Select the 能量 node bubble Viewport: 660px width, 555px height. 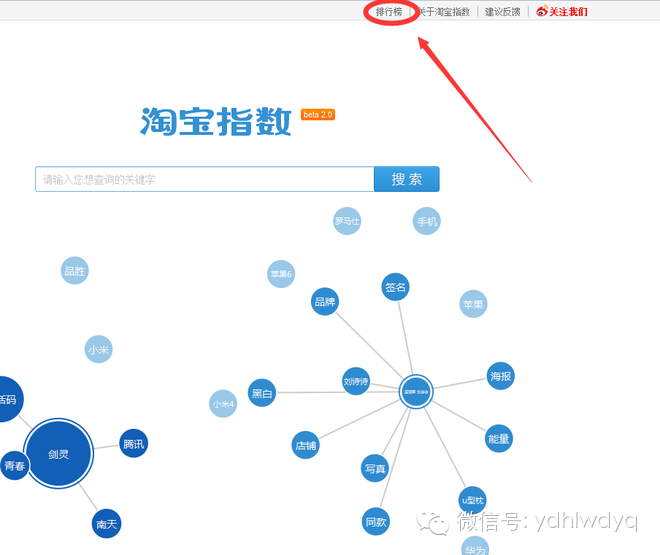pyautogui.click(x=499, y=438)
